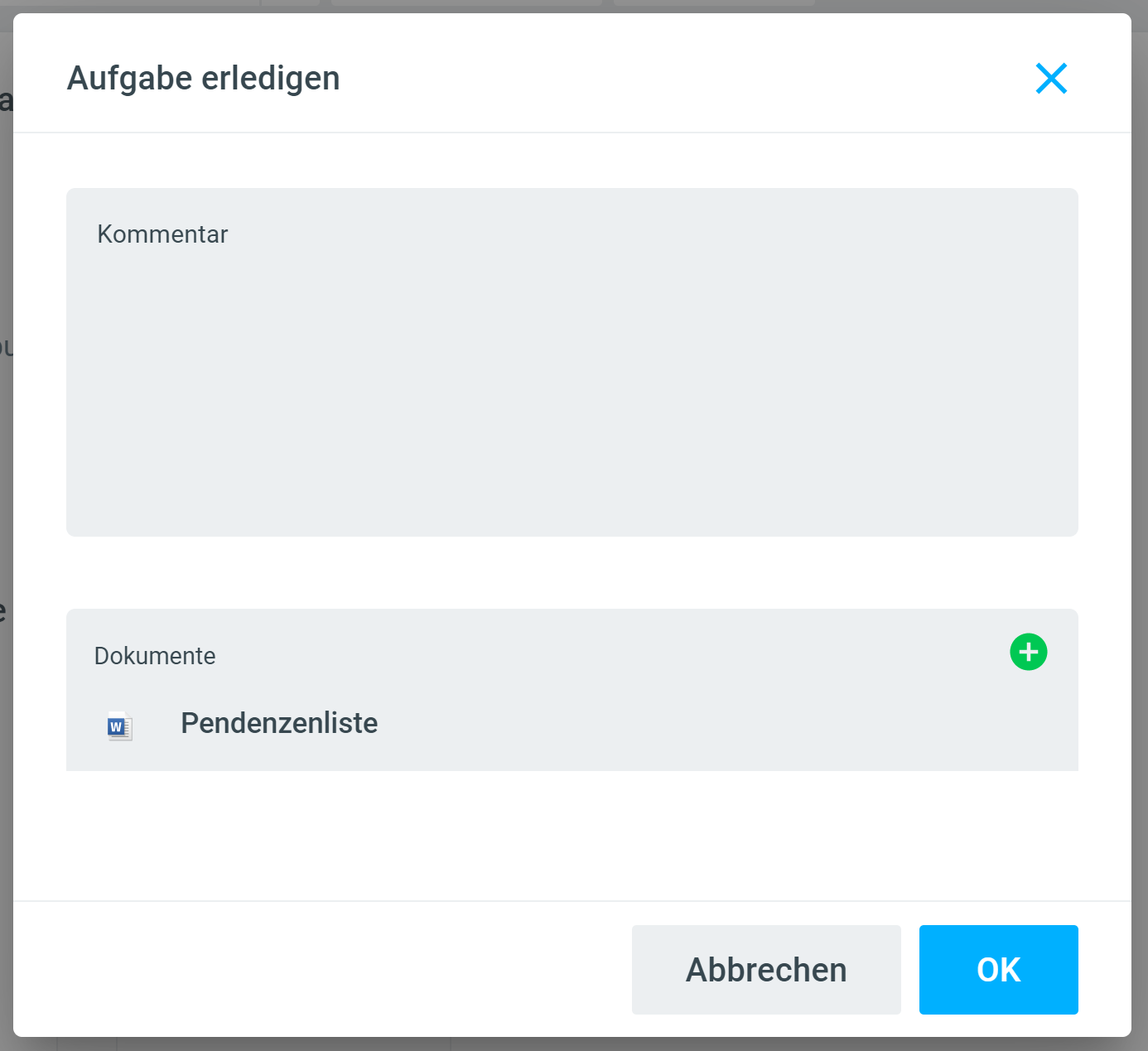
Task: Click the Kommentar field label
Action: pos(162,234)
